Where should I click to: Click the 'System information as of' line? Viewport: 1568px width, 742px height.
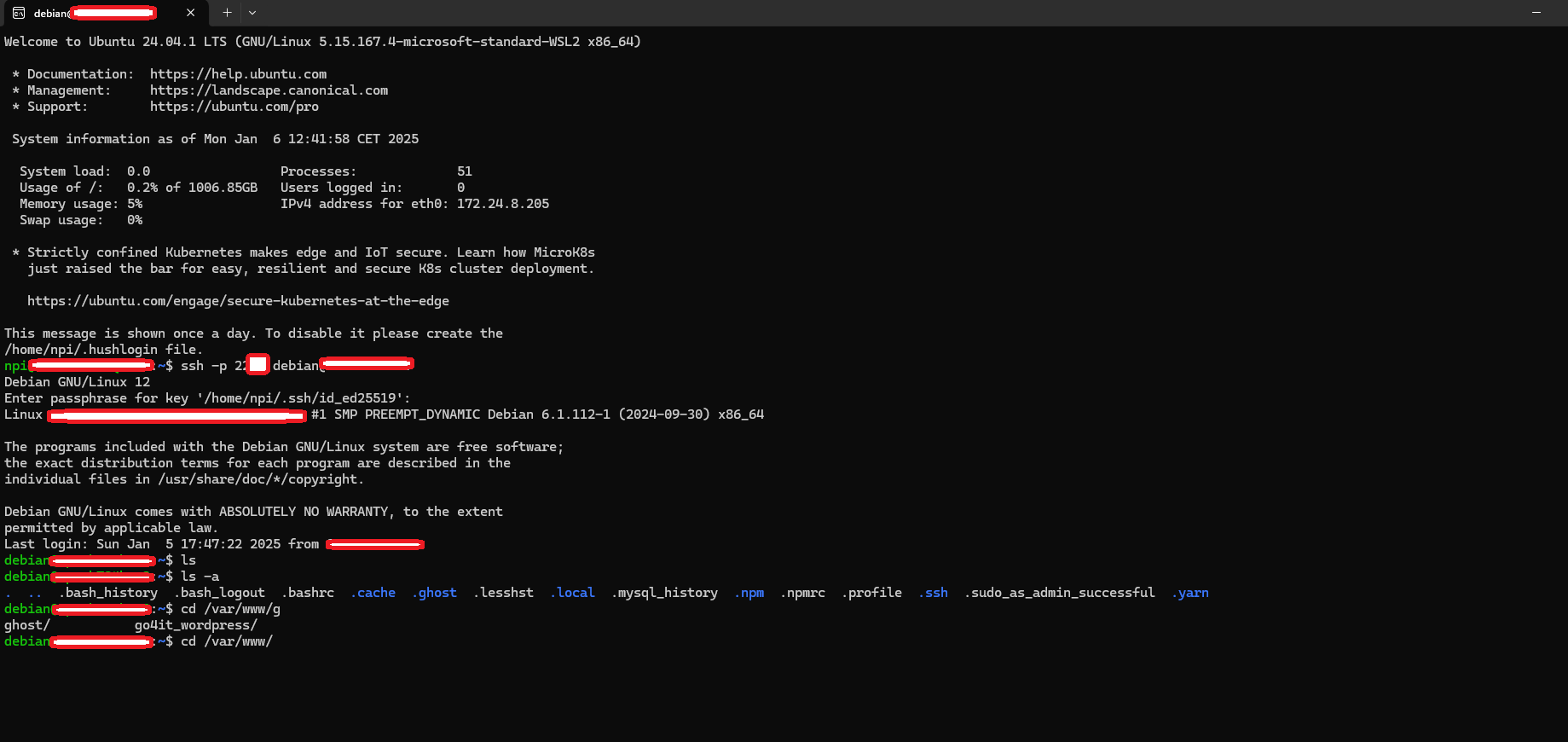(215, 139)
